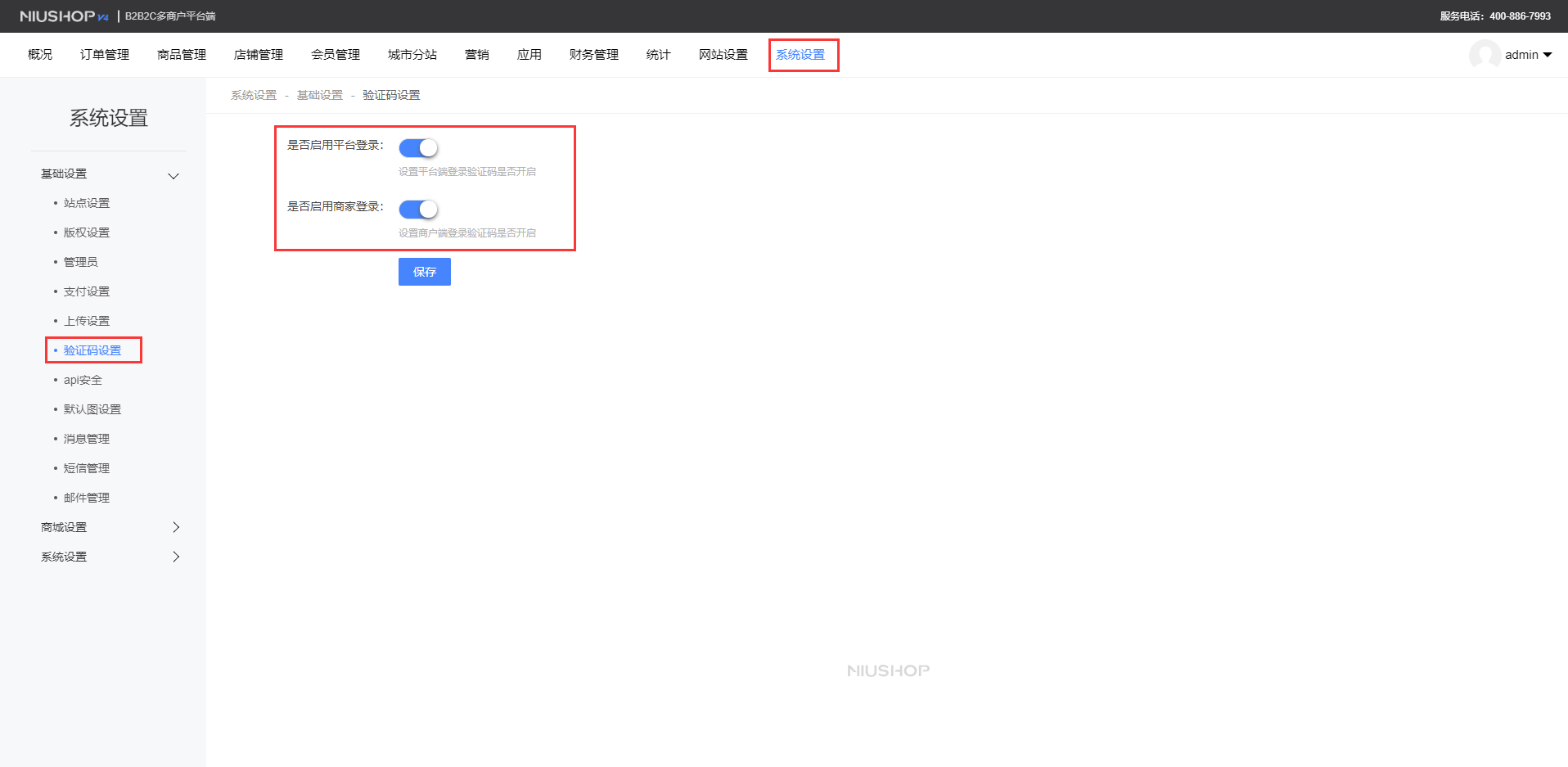This screenshot has width=1568, height=767.
Task: Click the 基础设置 breadcrumb link
Action: pyautogui.click(x=320, y=95)
